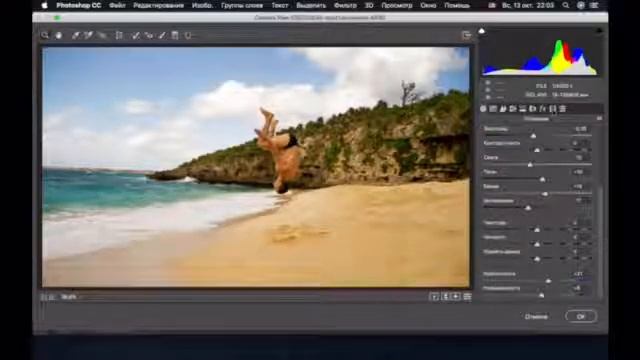Cycle Before/After view icon
This screenshot has width=640, height=360.
click(434, 297)
